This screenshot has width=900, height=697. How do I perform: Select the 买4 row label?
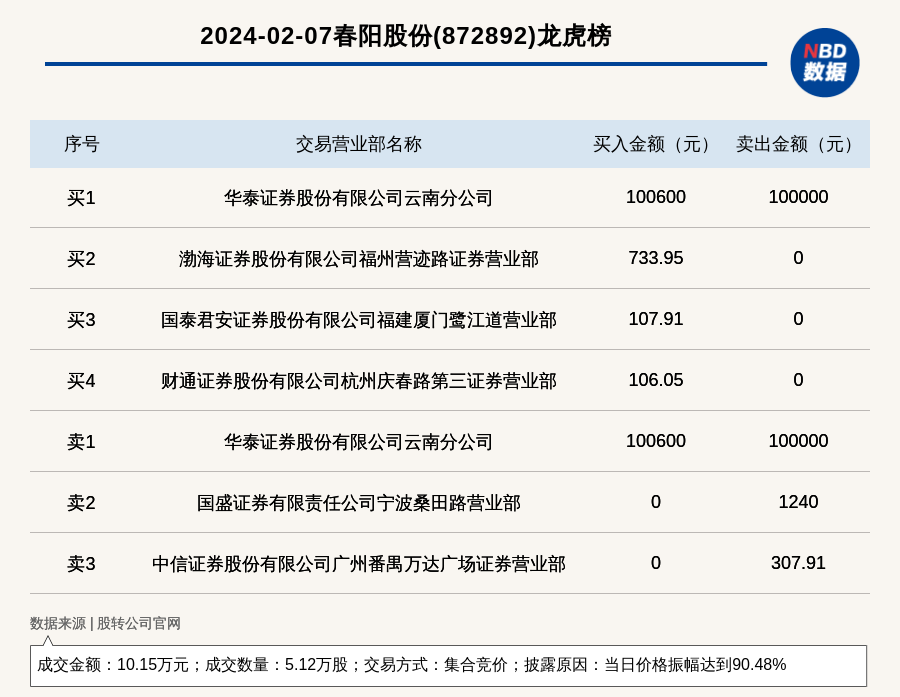(81, 381)
